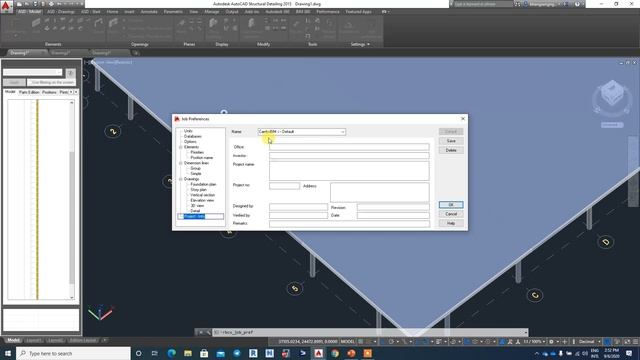Viewport: 640px width, 360px height.
Task: Switch to the Layout1 tab
Action: (33, 340)
